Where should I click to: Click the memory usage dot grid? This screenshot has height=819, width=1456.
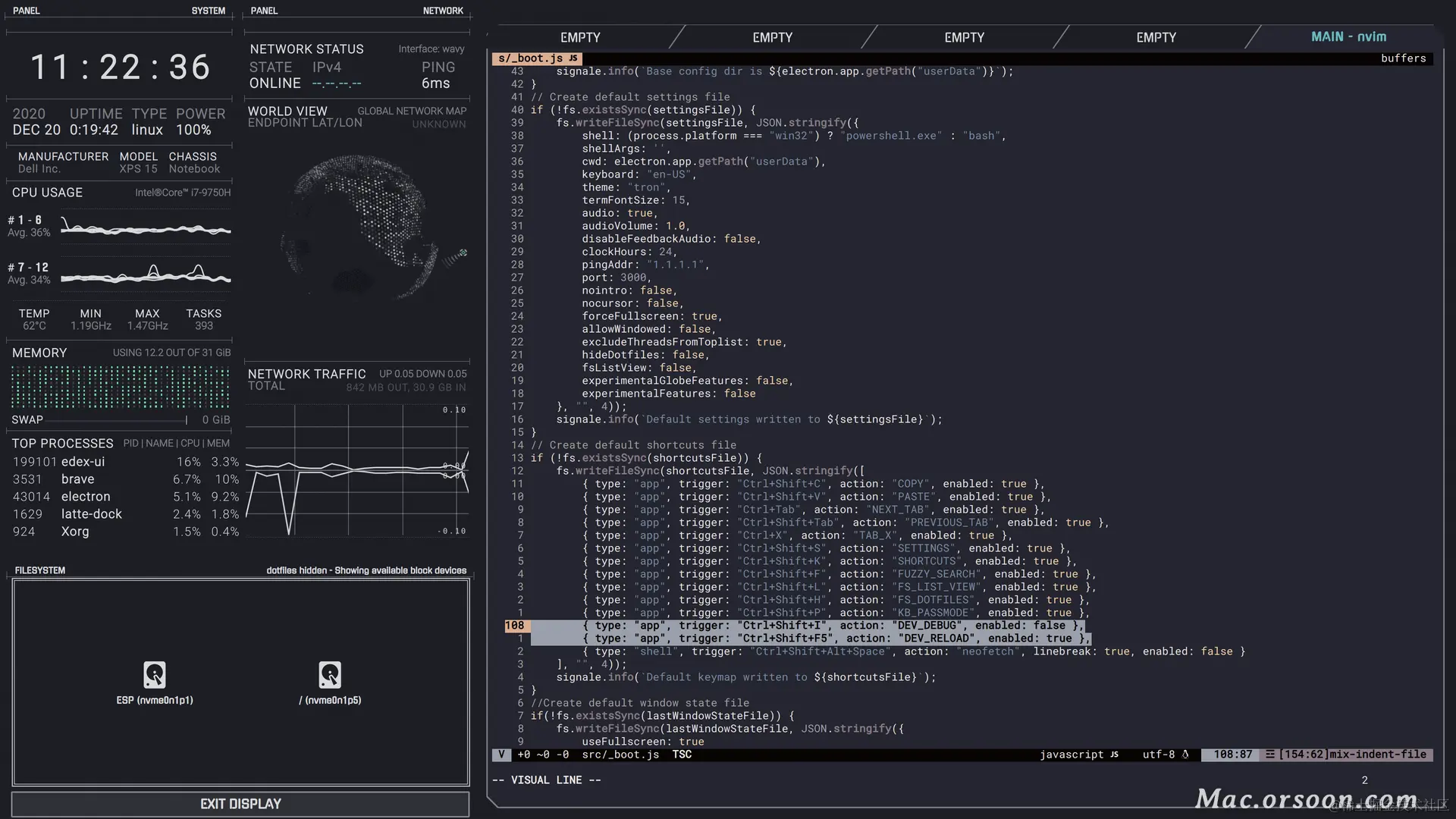point(120,387)
